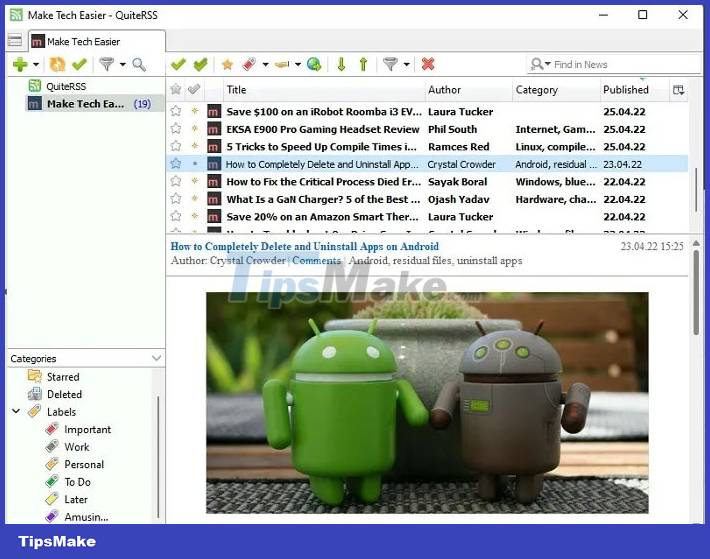Sort by Published column header

click(x=634, y=90)
